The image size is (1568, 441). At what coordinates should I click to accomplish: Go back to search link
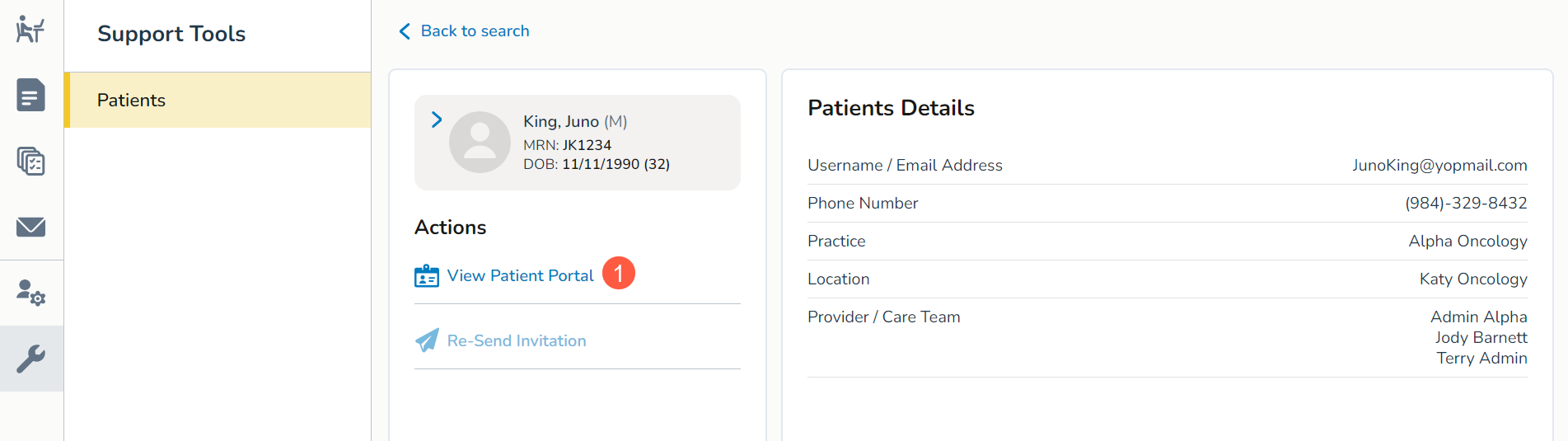[x=475, y=31]
